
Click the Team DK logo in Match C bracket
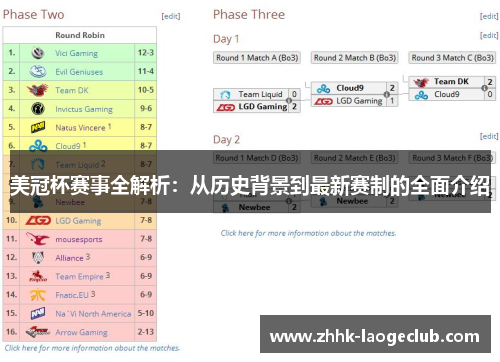[x=421, y=82]
